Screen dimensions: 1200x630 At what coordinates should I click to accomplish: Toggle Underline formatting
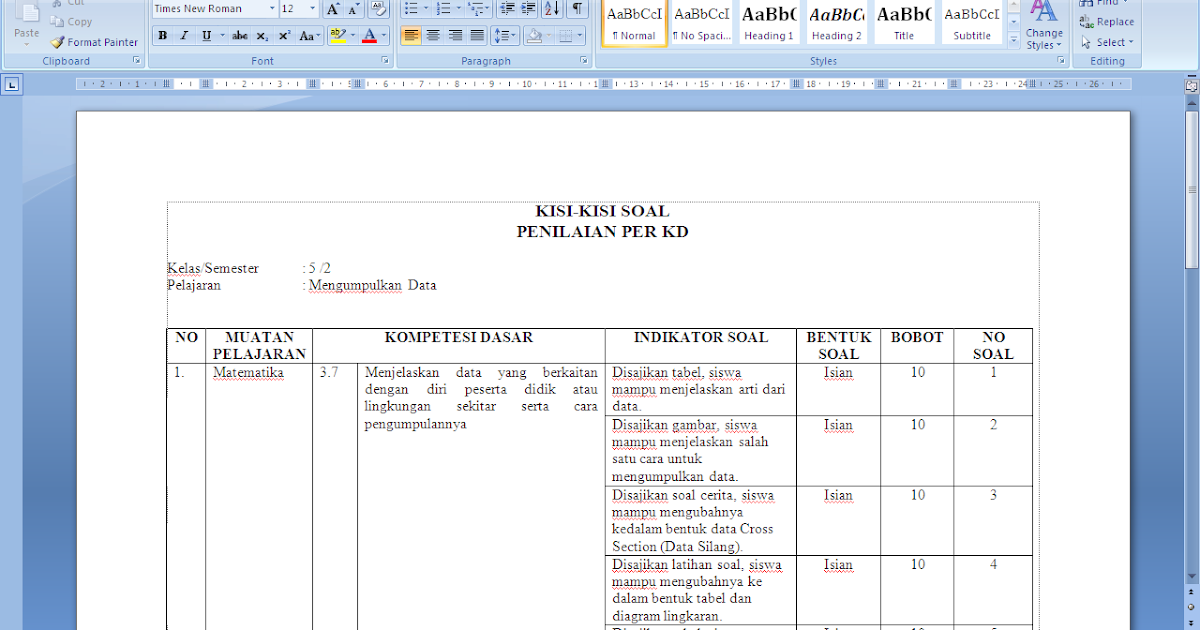206,36
